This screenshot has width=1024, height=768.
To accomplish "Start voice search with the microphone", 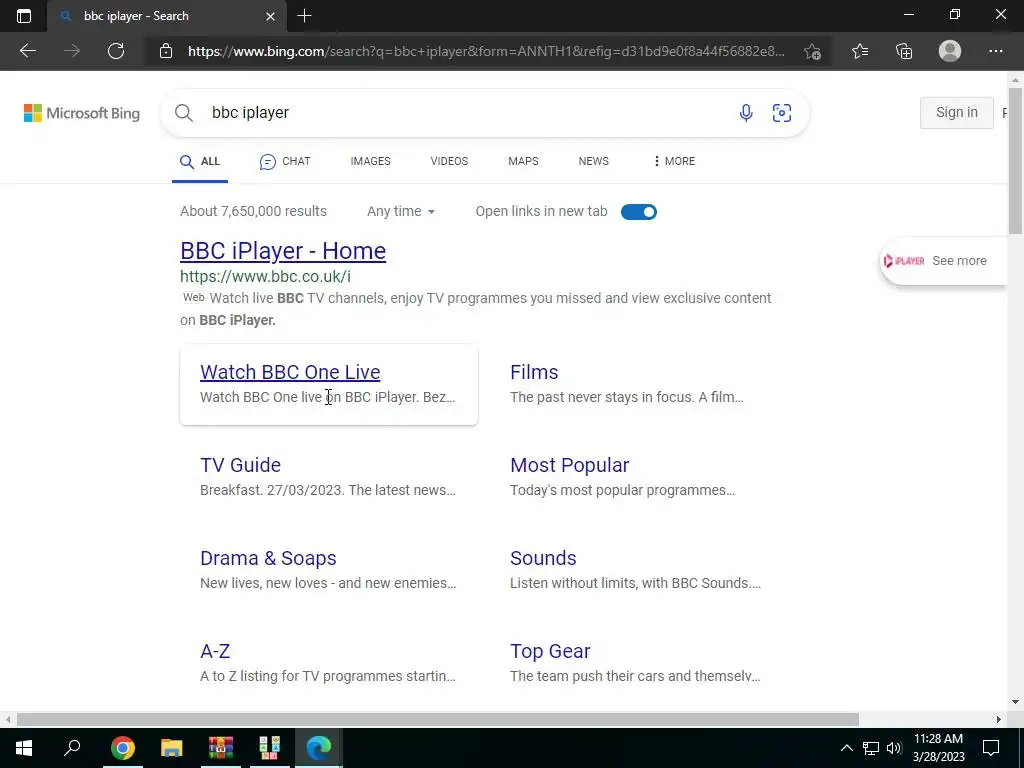I will point(746,113).
